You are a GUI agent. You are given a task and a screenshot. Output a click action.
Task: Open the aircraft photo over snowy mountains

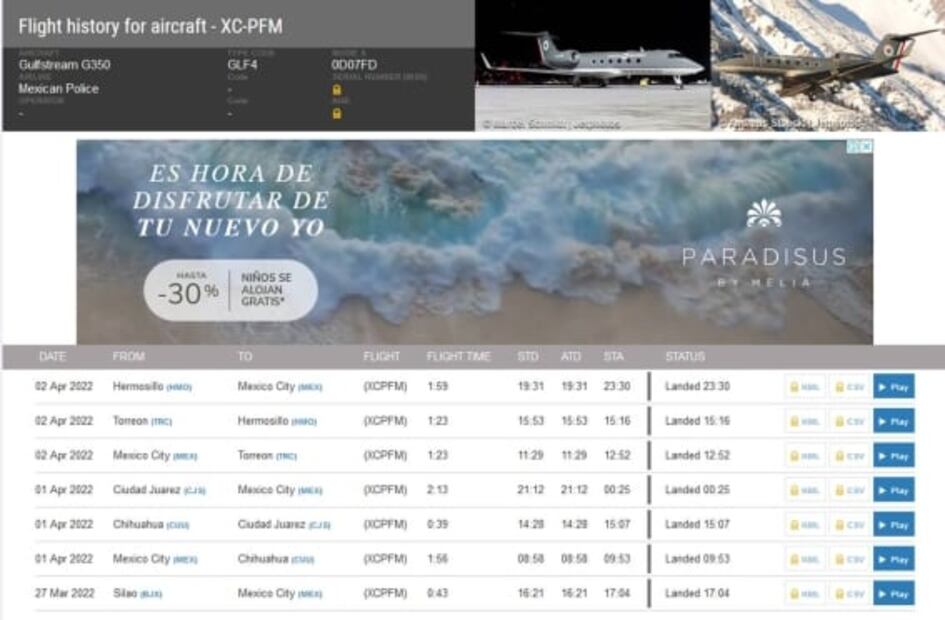[x=827, y=65]
